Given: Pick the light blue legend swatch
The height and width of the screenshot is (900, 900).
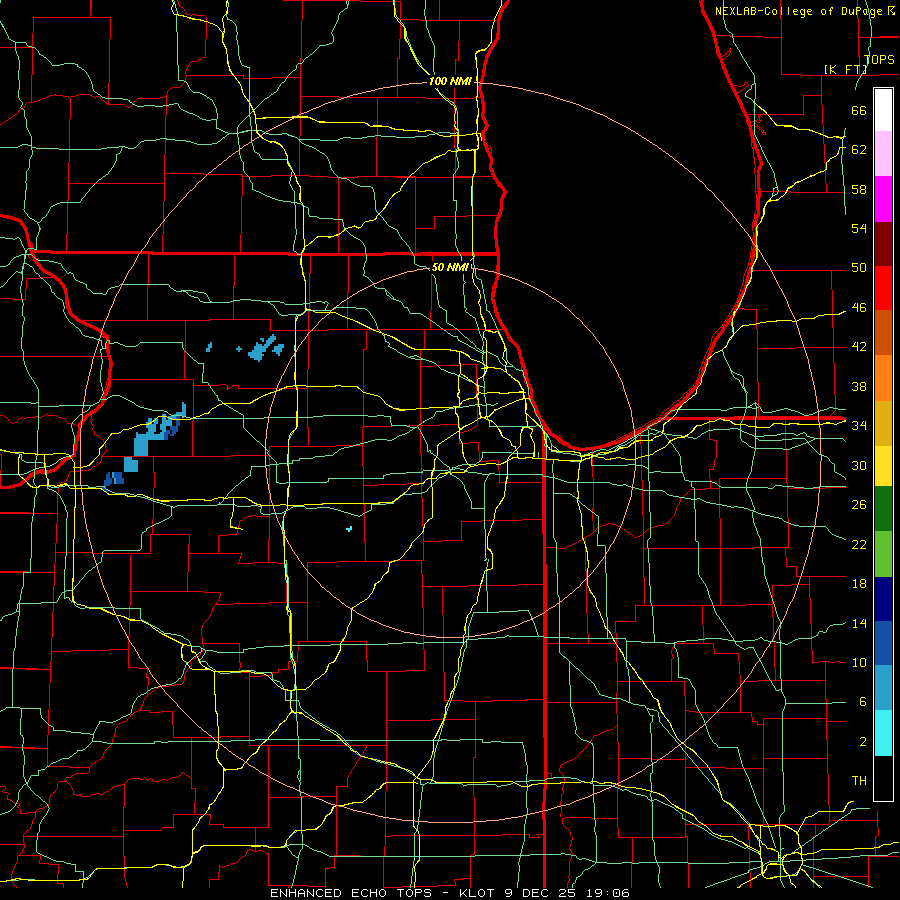Looking at the screenshot, I should click(883, 688).
